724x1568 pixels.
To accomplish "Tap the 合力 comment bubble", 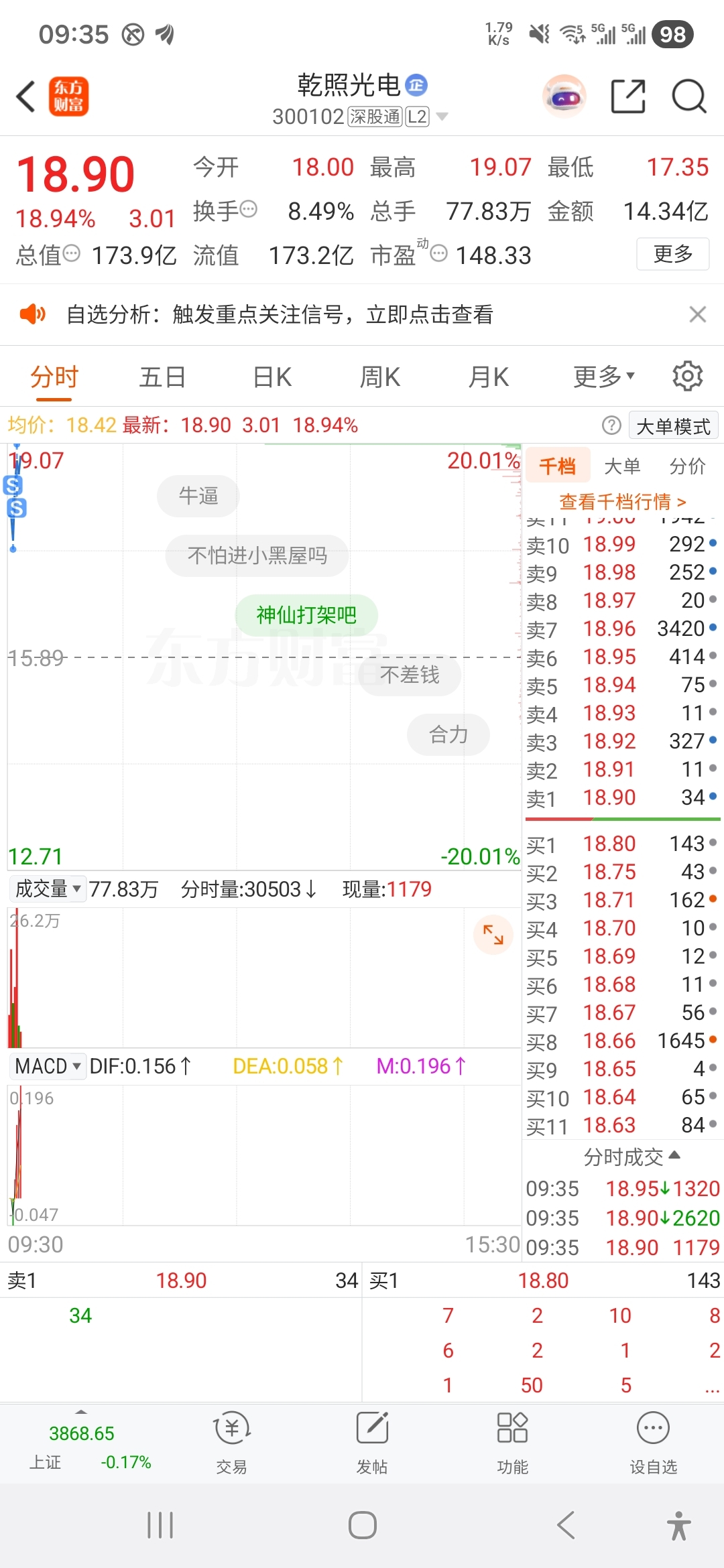I will tap(448, 735).
